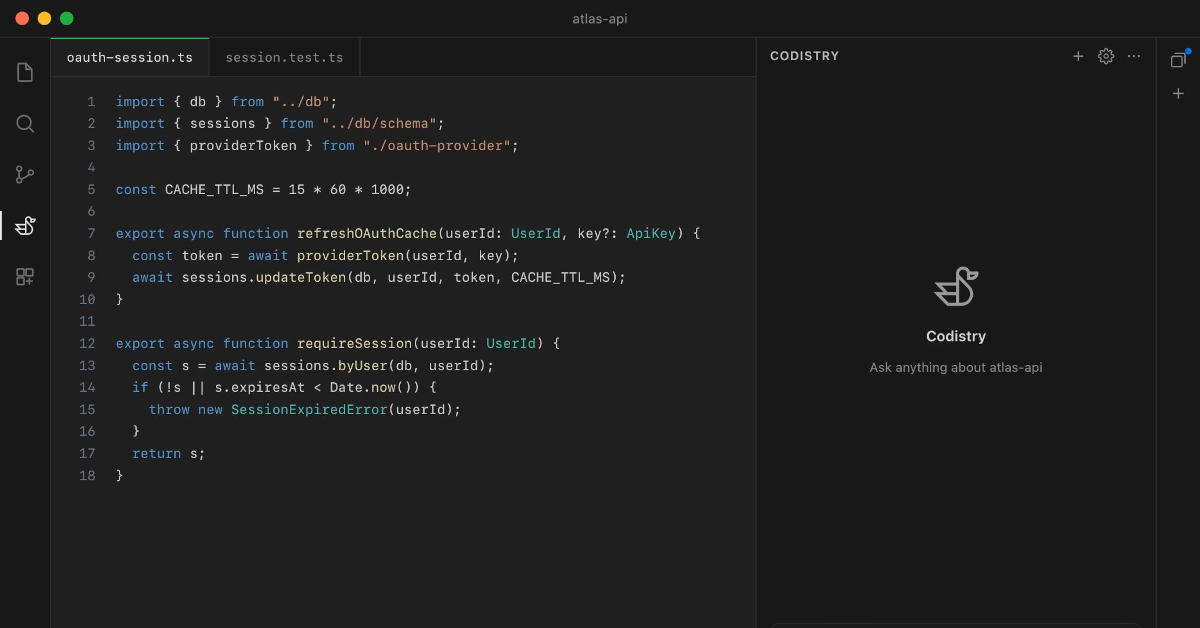Open the Search icon in the activity bar

(25, 124)
